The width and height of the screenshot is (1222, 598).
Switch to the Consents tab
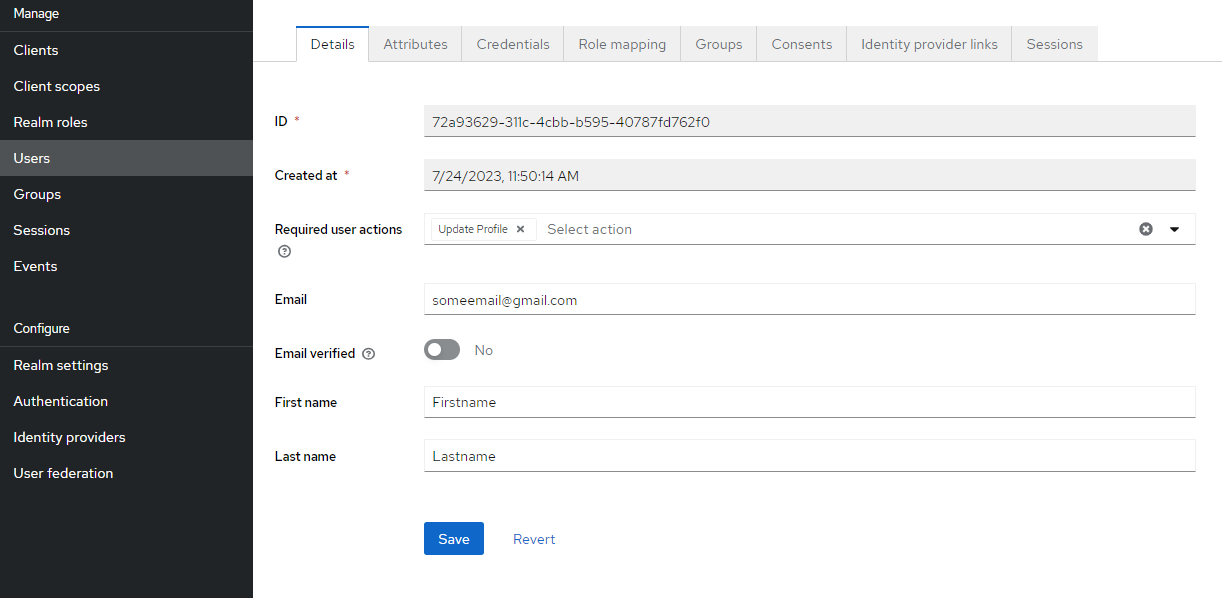[800, 43]
